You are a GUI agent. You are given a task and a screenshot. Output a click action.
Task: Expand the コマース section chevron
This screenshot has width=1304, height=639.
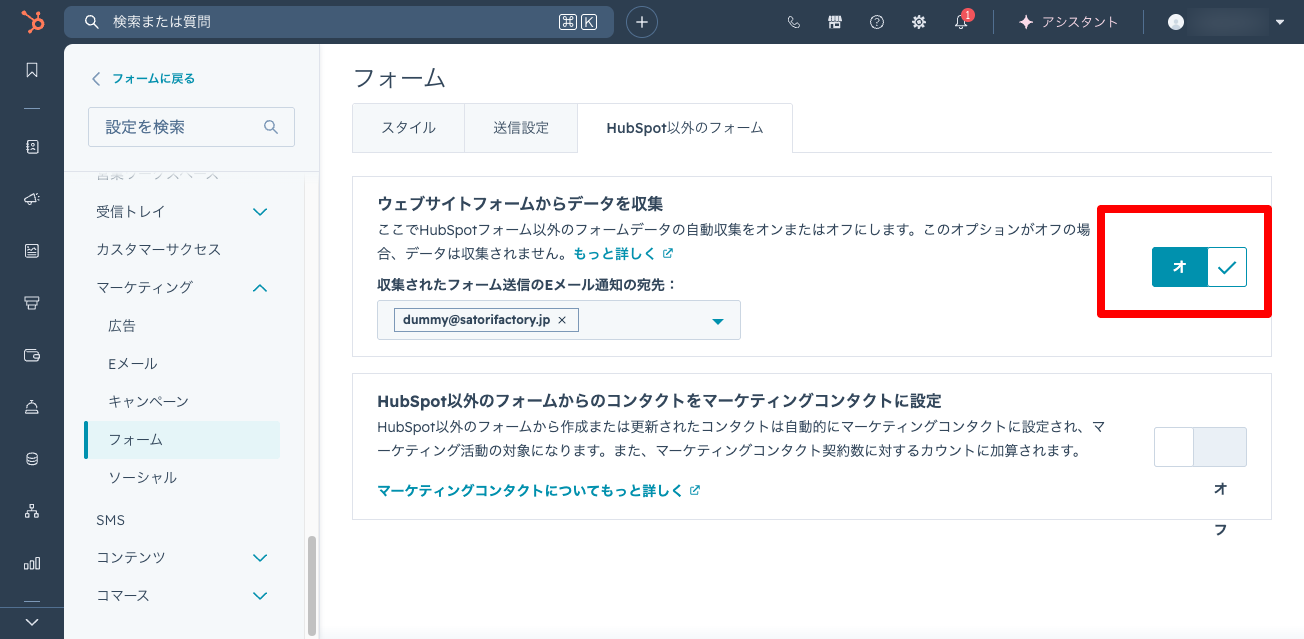pyautogui.click(x=260, y=596)
